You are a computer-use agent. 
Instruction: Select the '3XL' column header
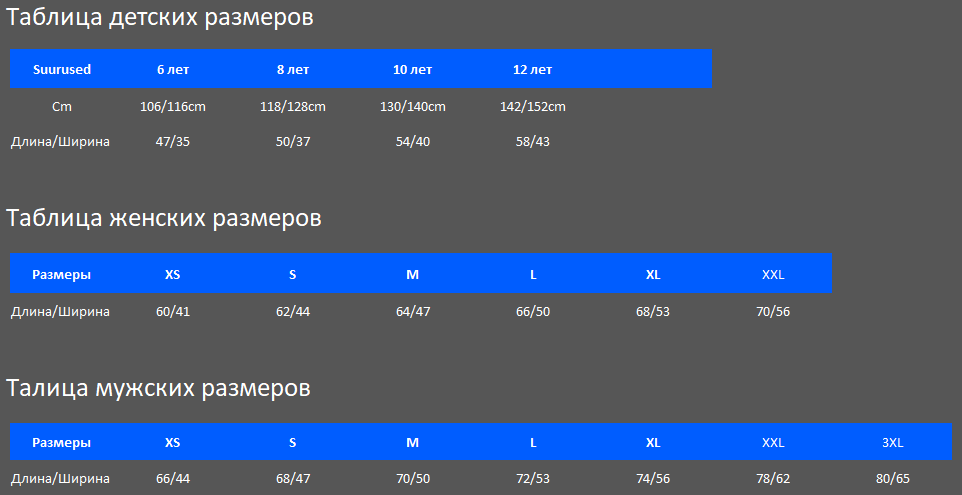[893, 443]
